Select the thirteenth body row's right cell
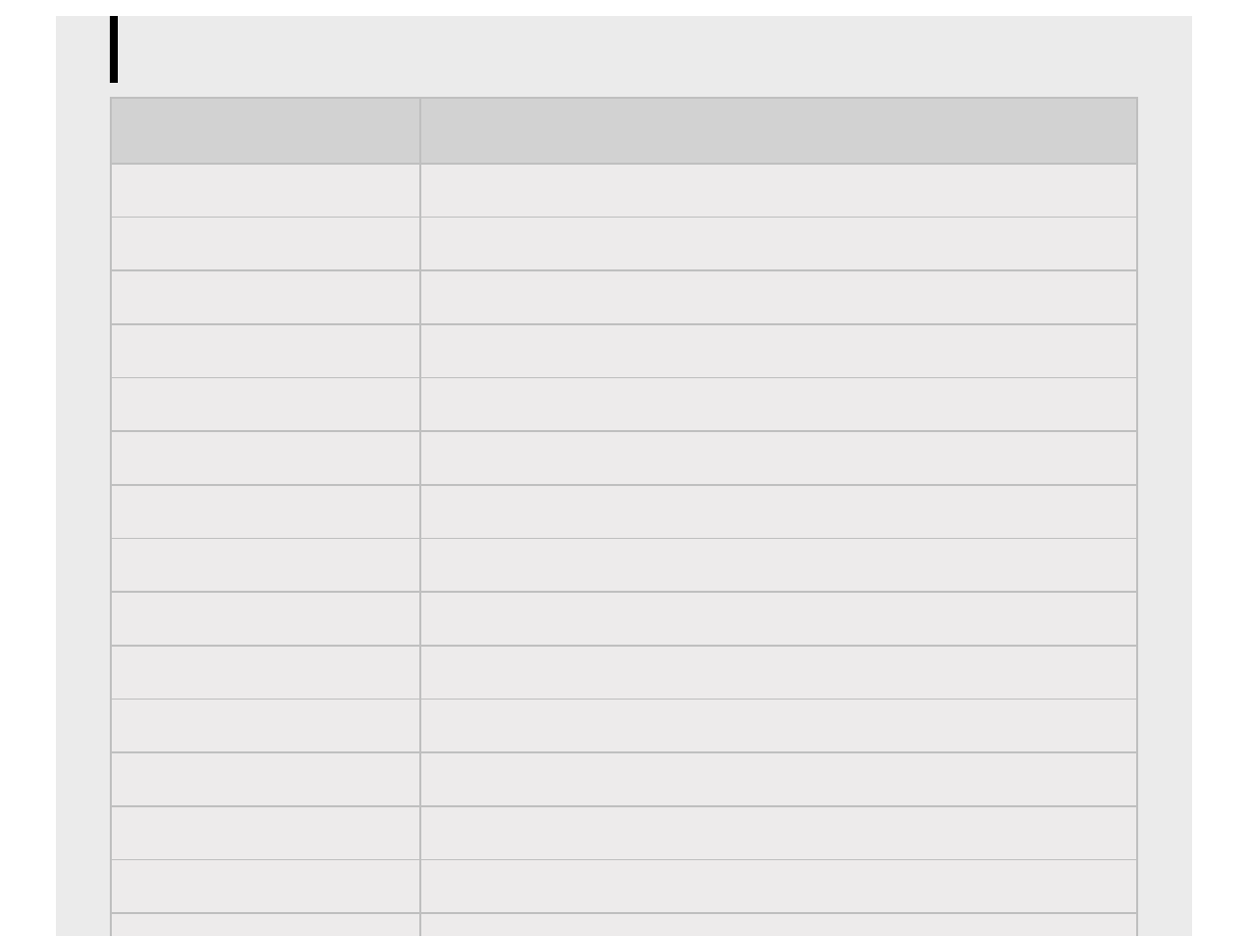Screen dimensions: 1233x952 click(779, 833)
